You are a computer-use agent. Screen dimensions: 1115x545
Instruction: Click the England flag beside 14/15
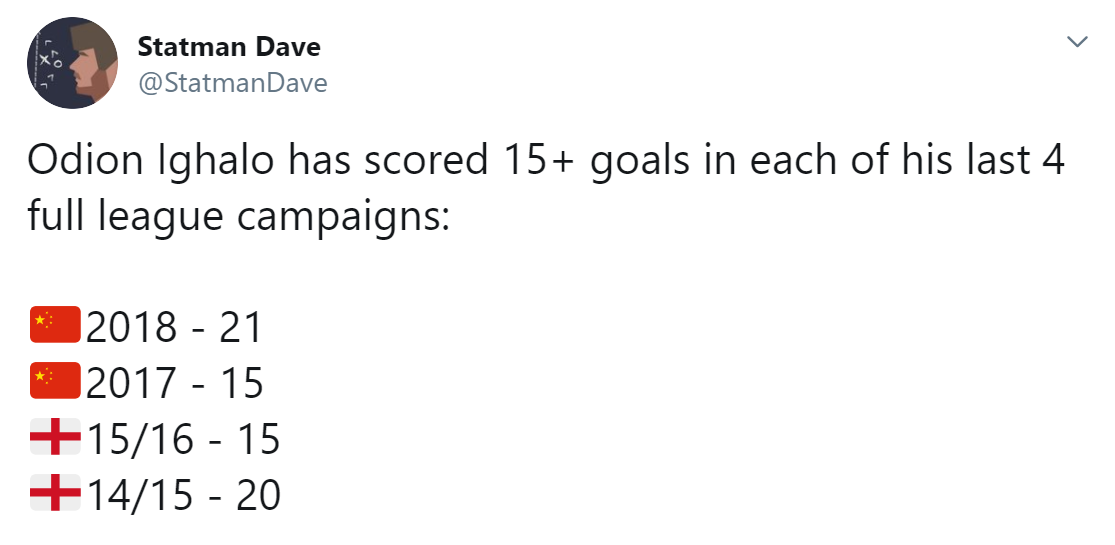54,494
